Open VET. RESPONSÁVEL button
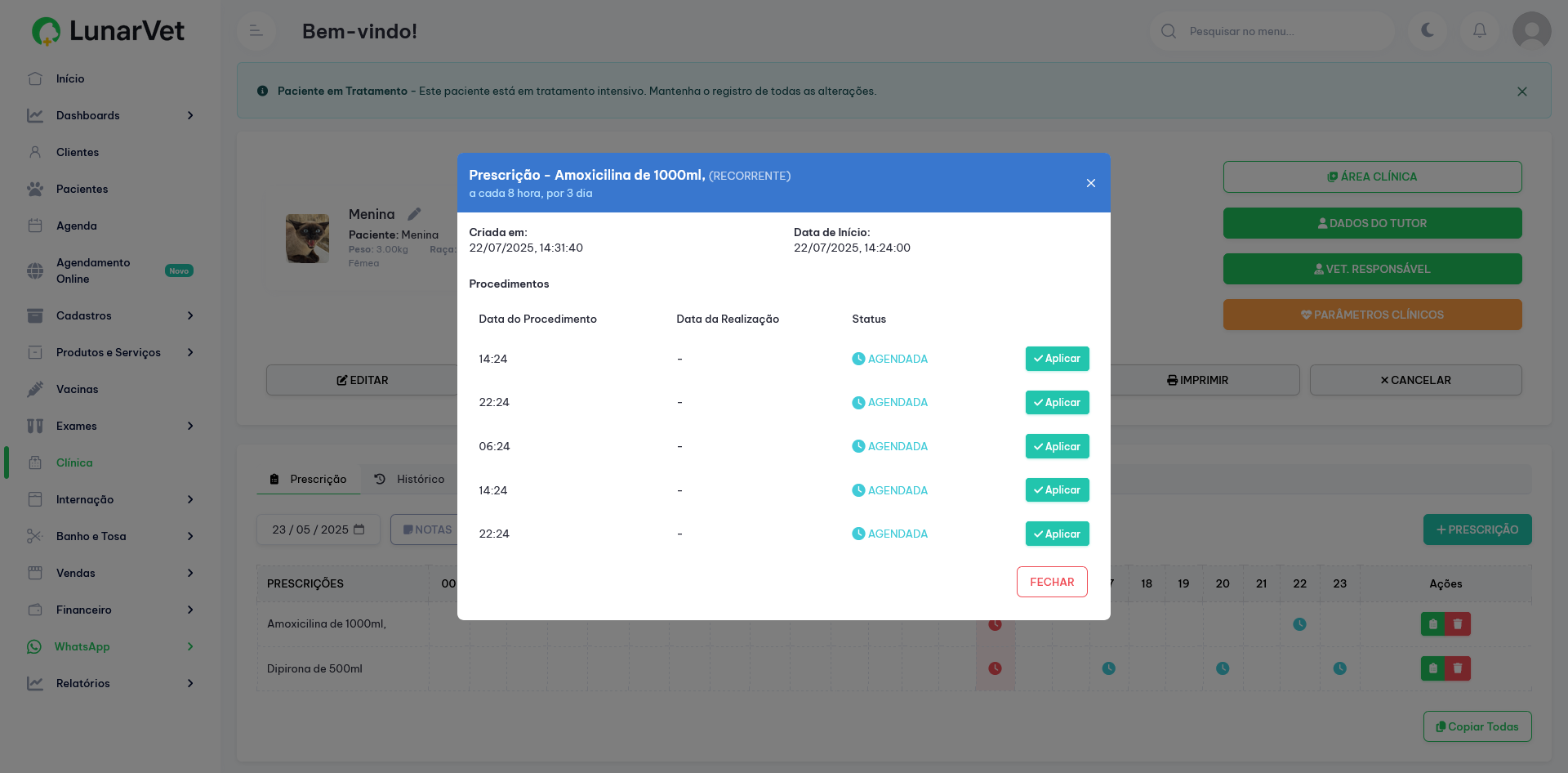 tap(1372, 269)
